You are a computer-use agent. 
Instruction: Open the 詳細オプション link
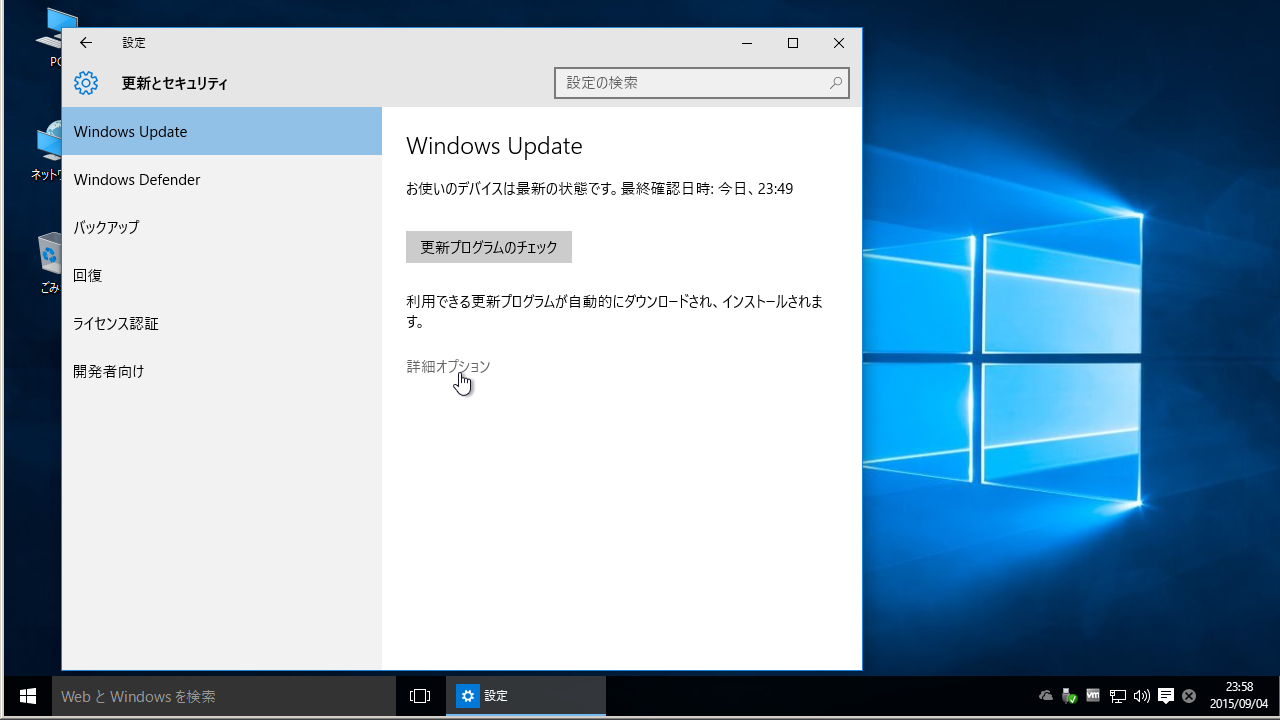coord(448,366)
